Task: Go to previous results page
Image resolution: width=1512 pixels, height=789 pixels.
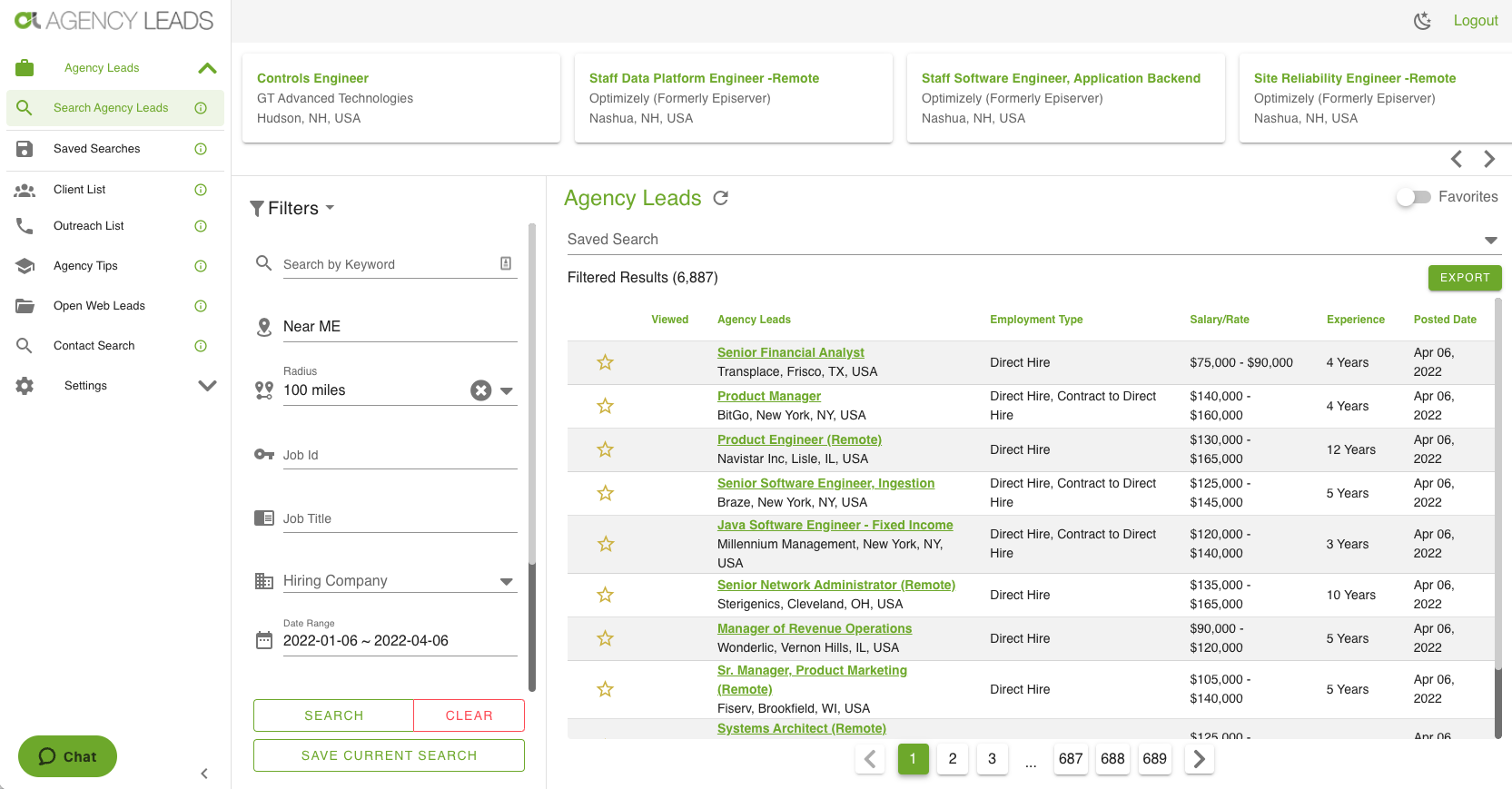Action: 870,759
